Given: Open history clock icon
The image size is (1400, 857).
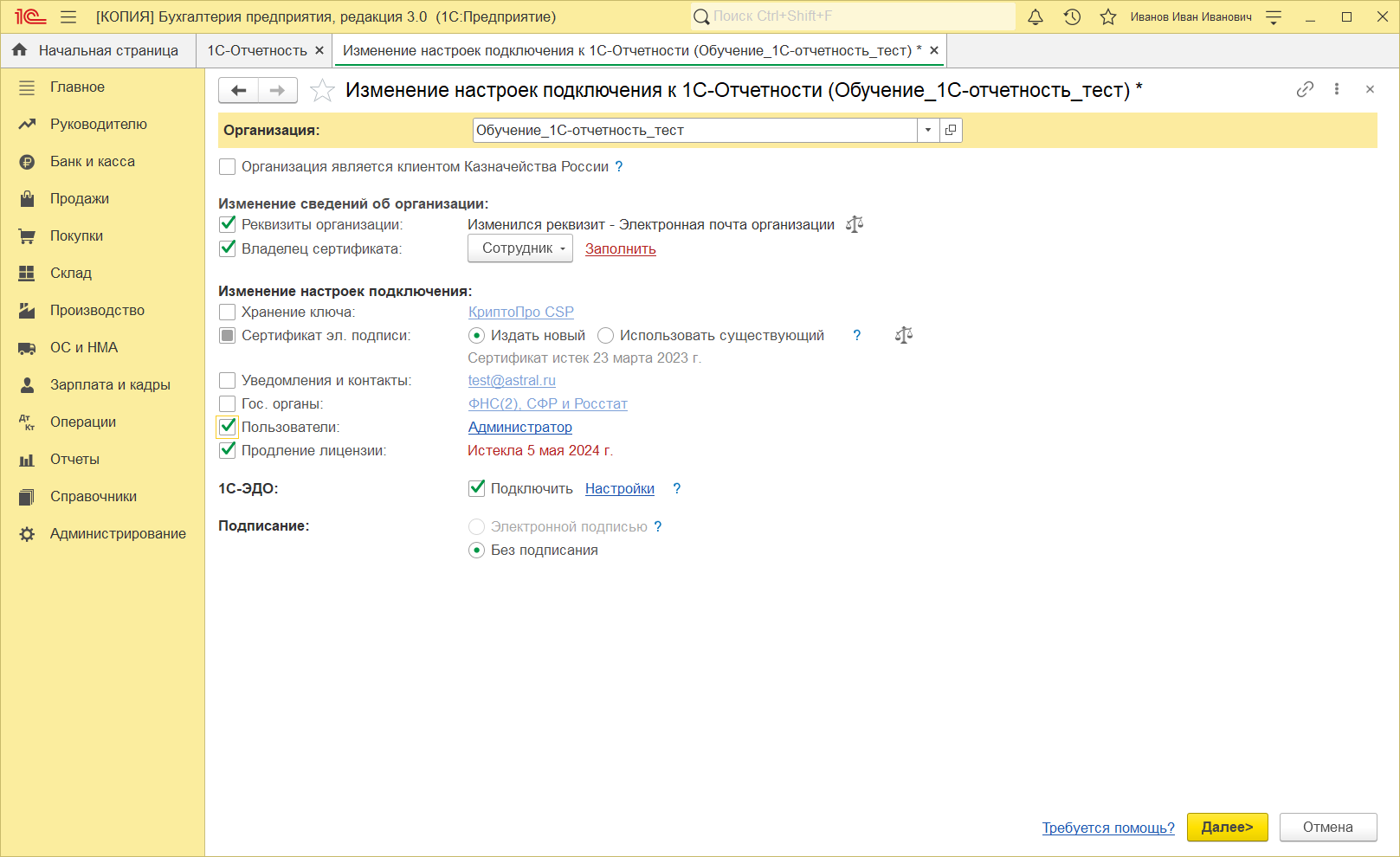Looking at the screenshot, I should click(1072, 16).
